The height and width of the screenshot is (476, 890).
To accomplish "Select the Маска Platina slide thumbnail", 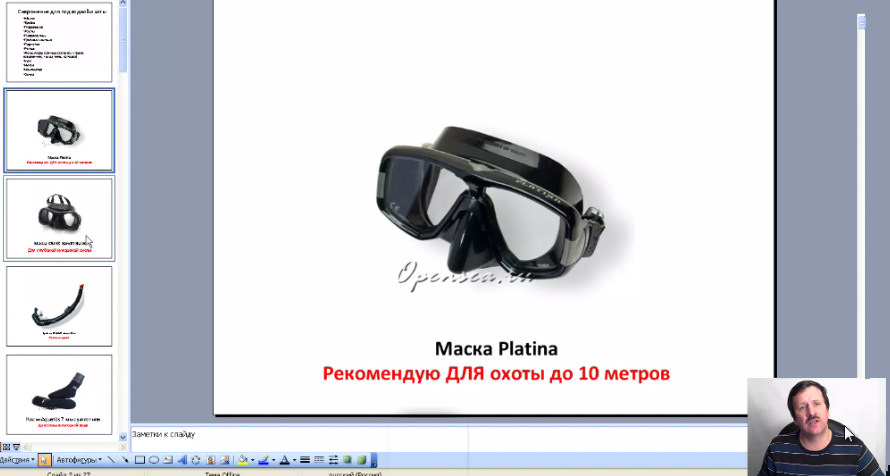I will 59,130.
